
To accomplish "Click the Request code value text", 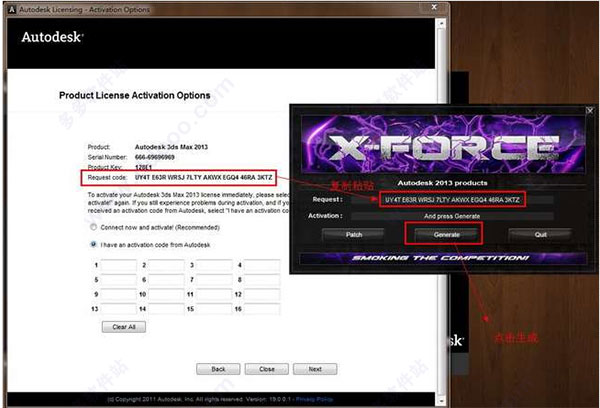I will [x=204, y=177].
